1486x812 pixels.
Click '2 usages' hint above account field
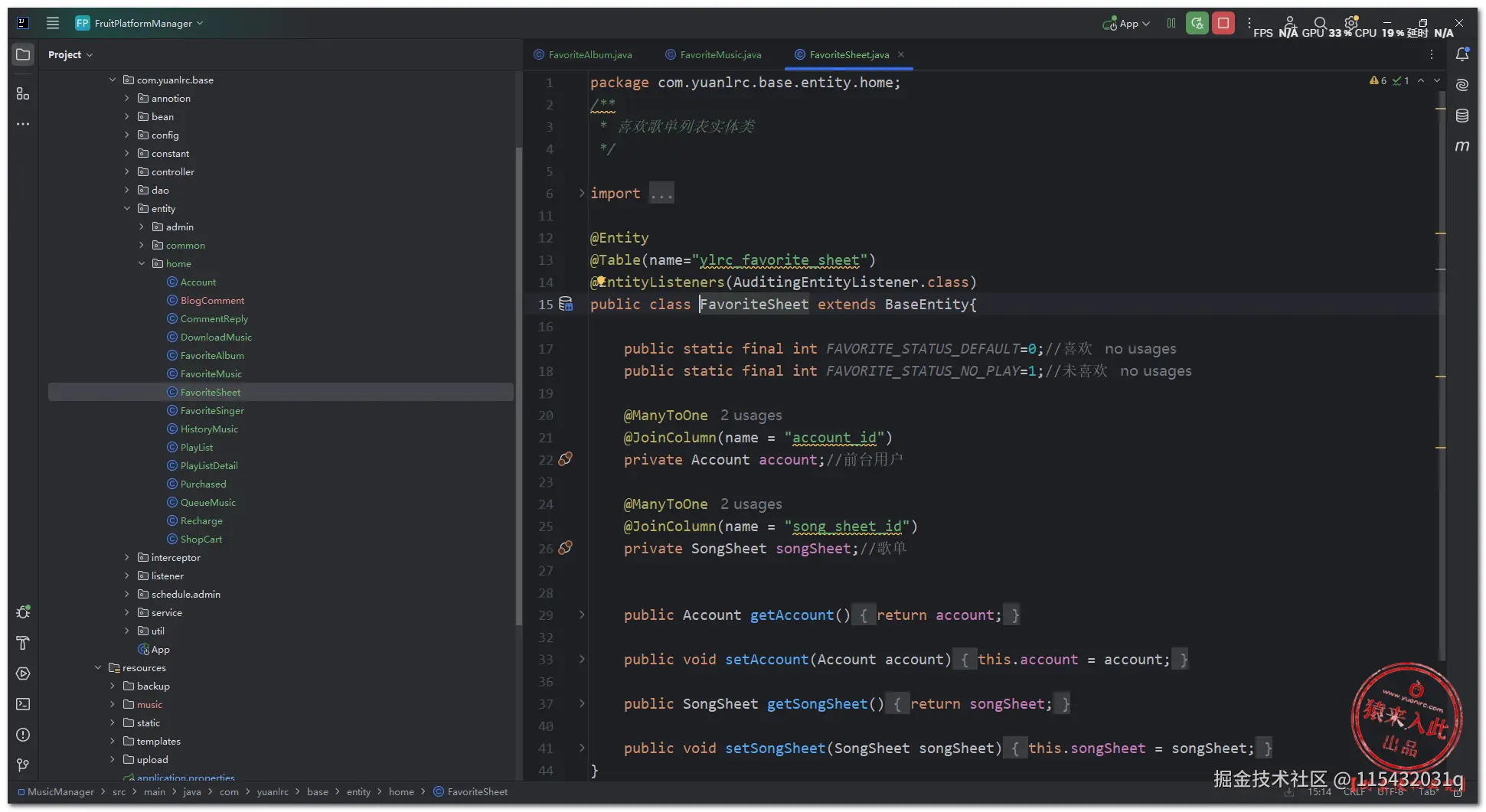click(x=751, y=415)
